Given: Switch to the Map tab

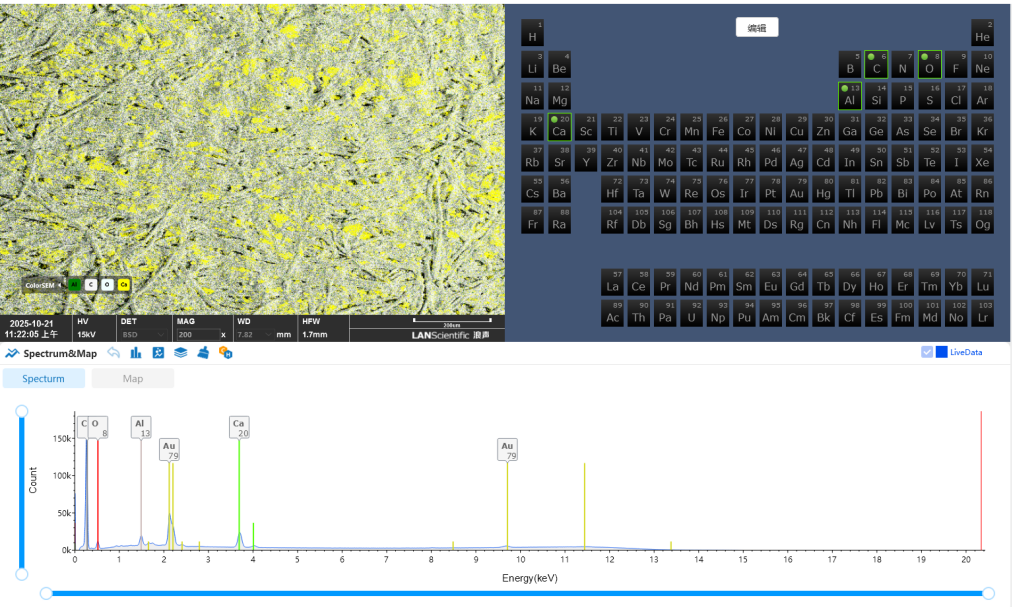Looking at the screenshot, I should 132,379.
